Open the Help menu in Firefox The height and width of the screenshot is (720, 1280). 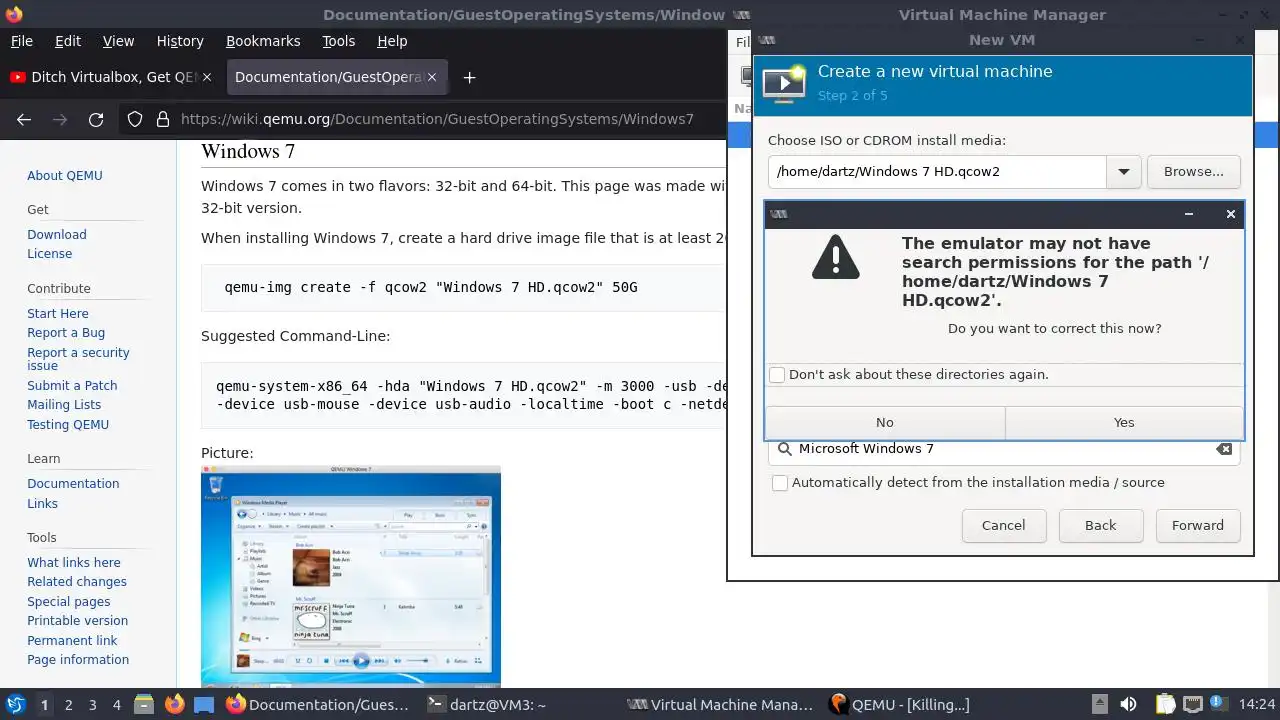point(392,41)
